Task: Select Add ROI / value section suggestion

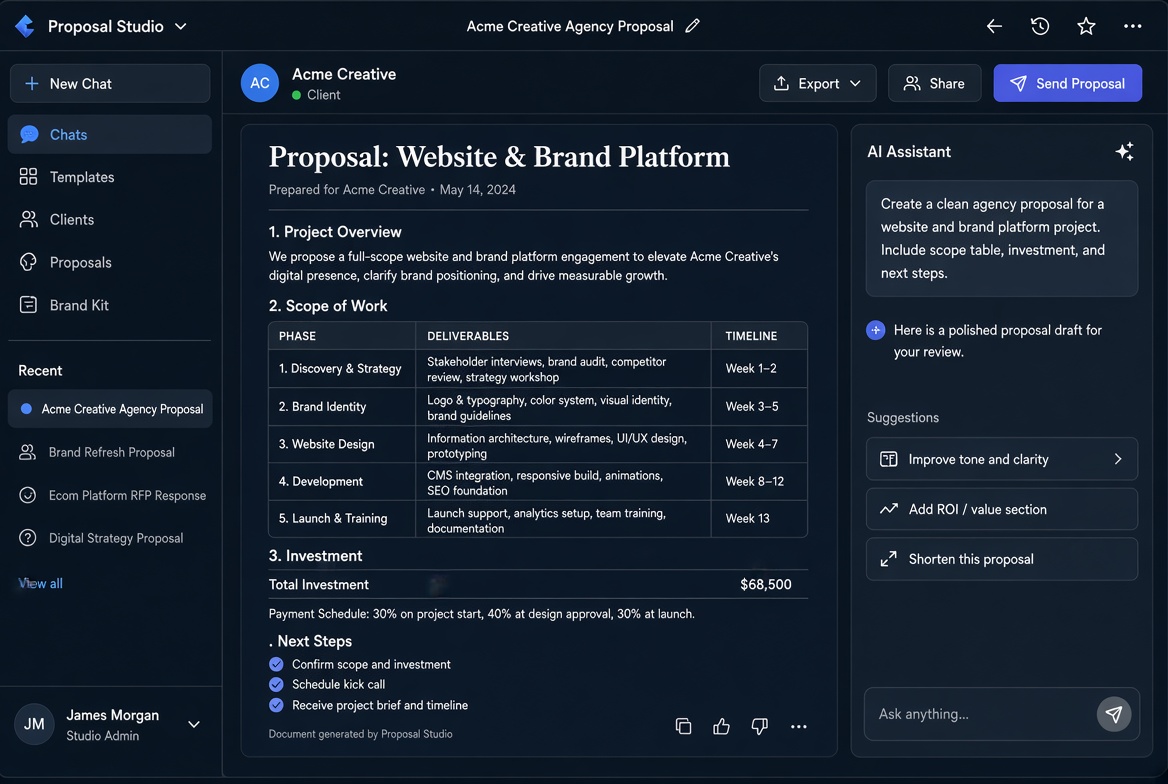Action: 1002,509
